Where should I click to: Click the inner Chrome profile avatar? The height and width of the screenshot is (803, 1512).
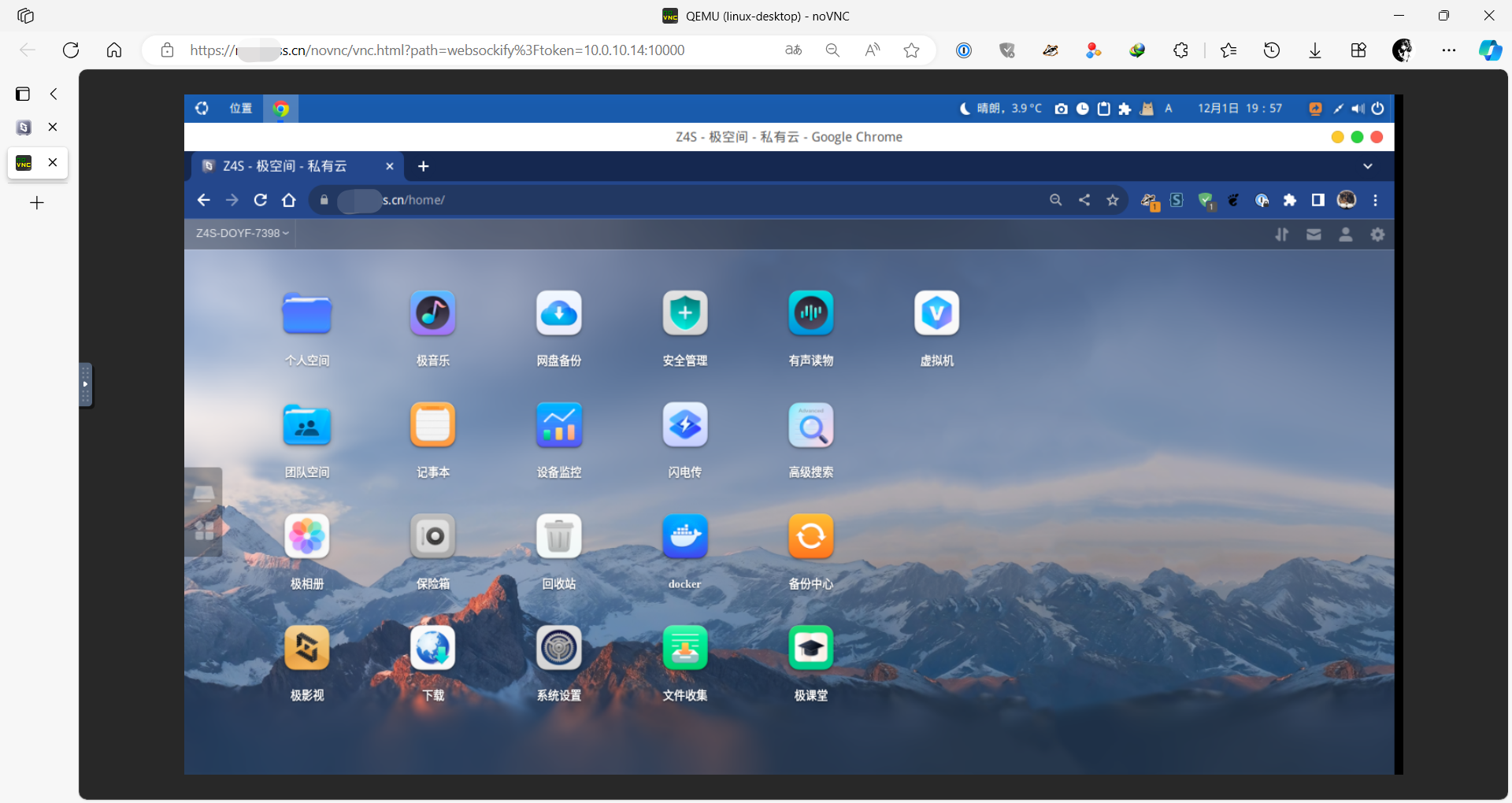pos(1347,200)
